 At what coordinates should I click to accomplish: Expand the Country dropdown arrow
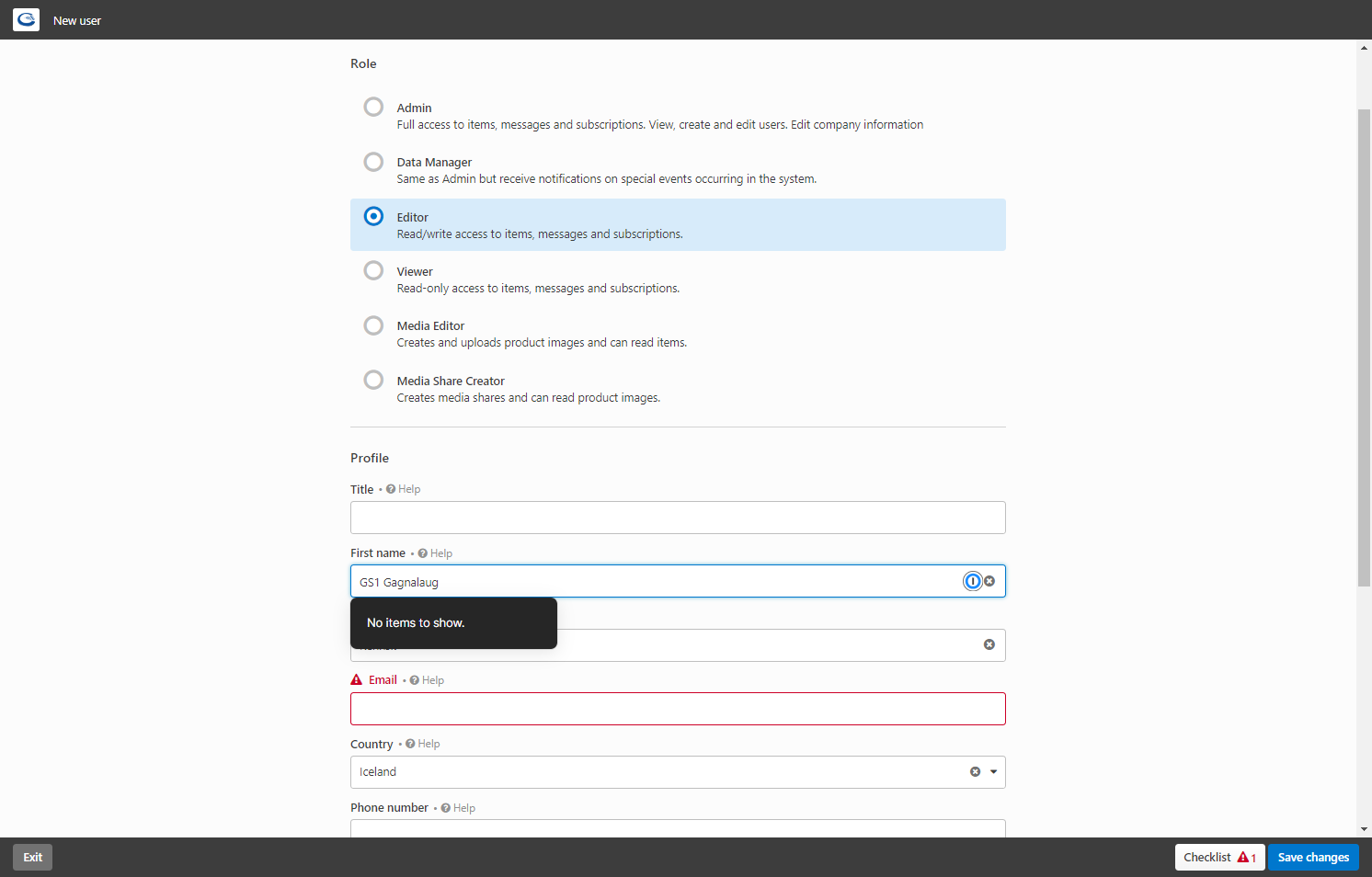993,772
